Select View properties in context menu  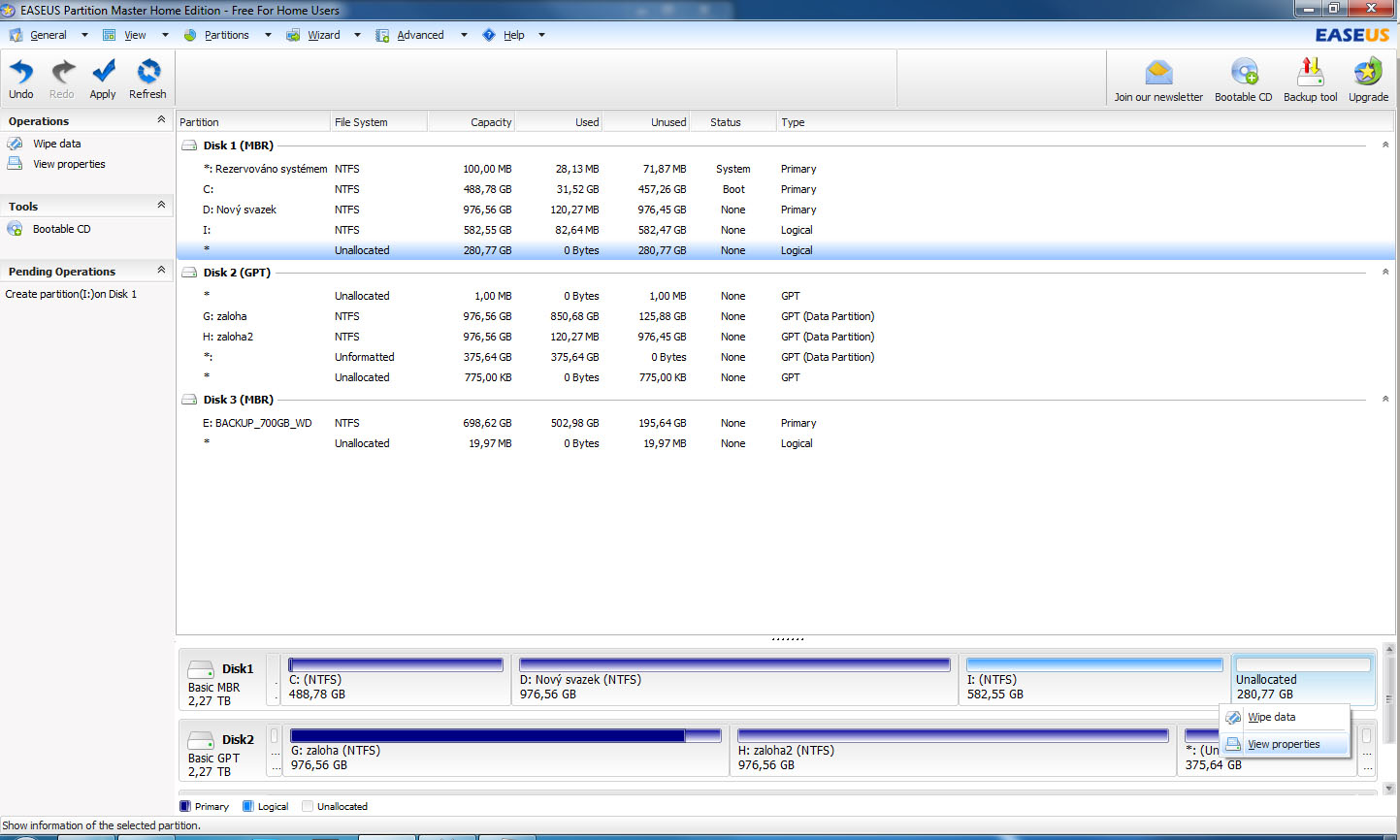pos(1284,744)
